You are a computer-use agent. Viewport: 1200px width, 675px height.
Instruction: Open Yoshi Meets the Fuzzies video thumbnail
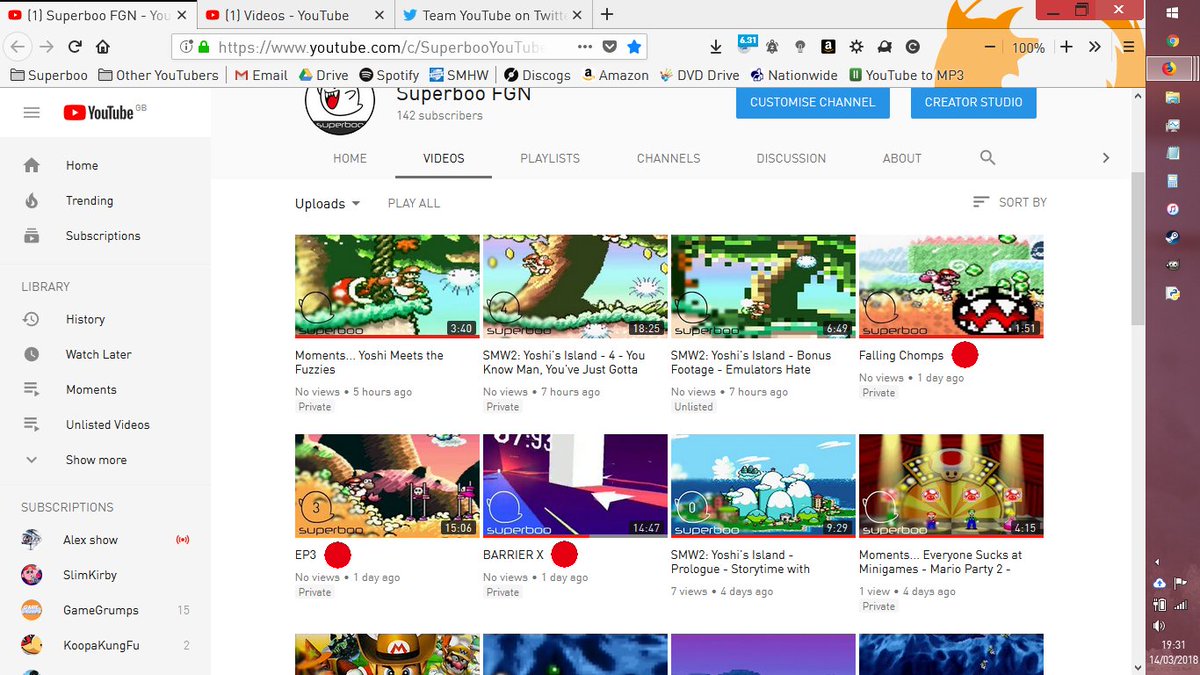tap(387, 287)
